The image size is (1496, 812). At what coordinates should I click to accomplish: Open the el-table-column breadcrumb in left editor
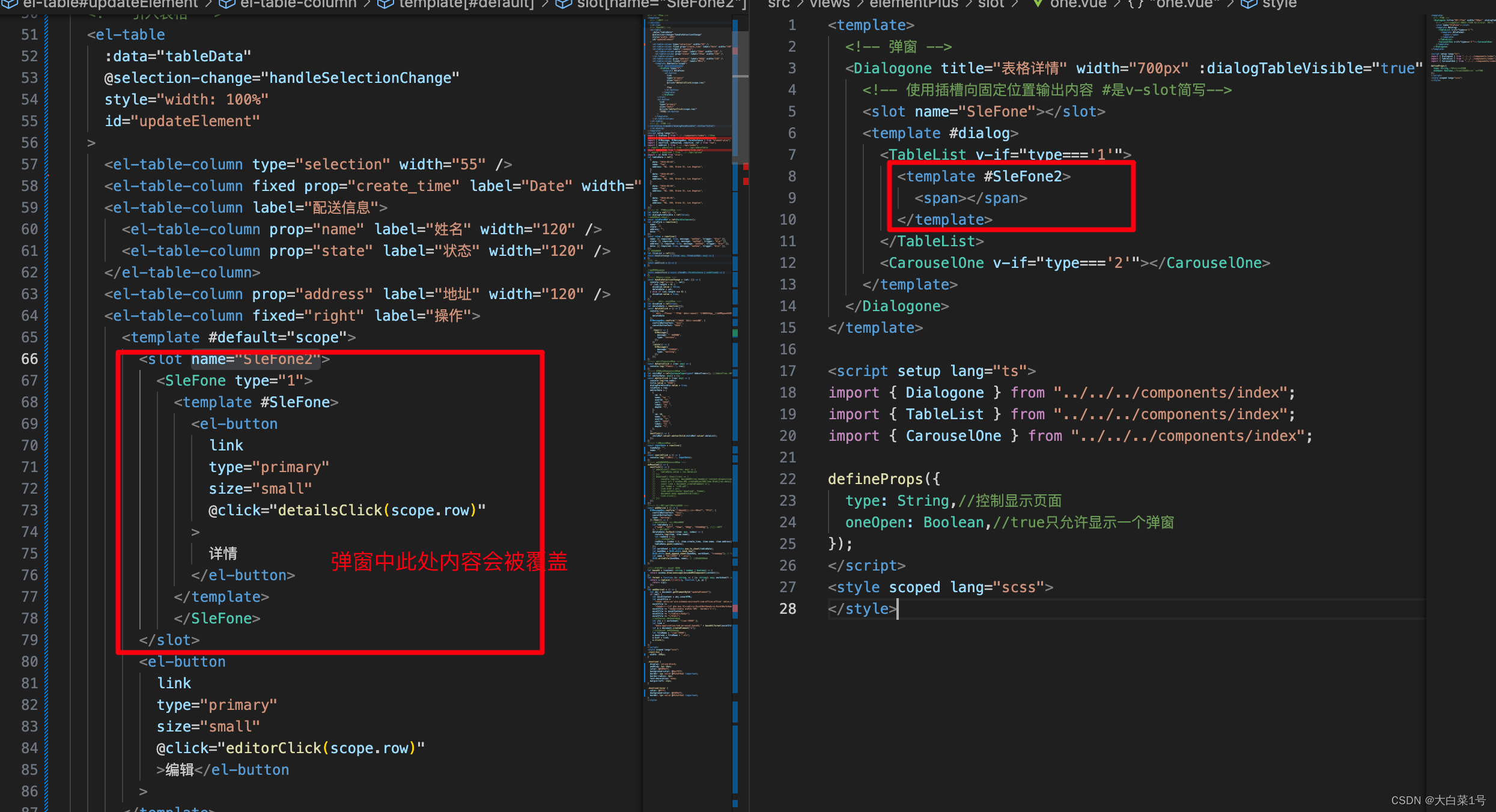pyautogui.click(x=287, y=4)
